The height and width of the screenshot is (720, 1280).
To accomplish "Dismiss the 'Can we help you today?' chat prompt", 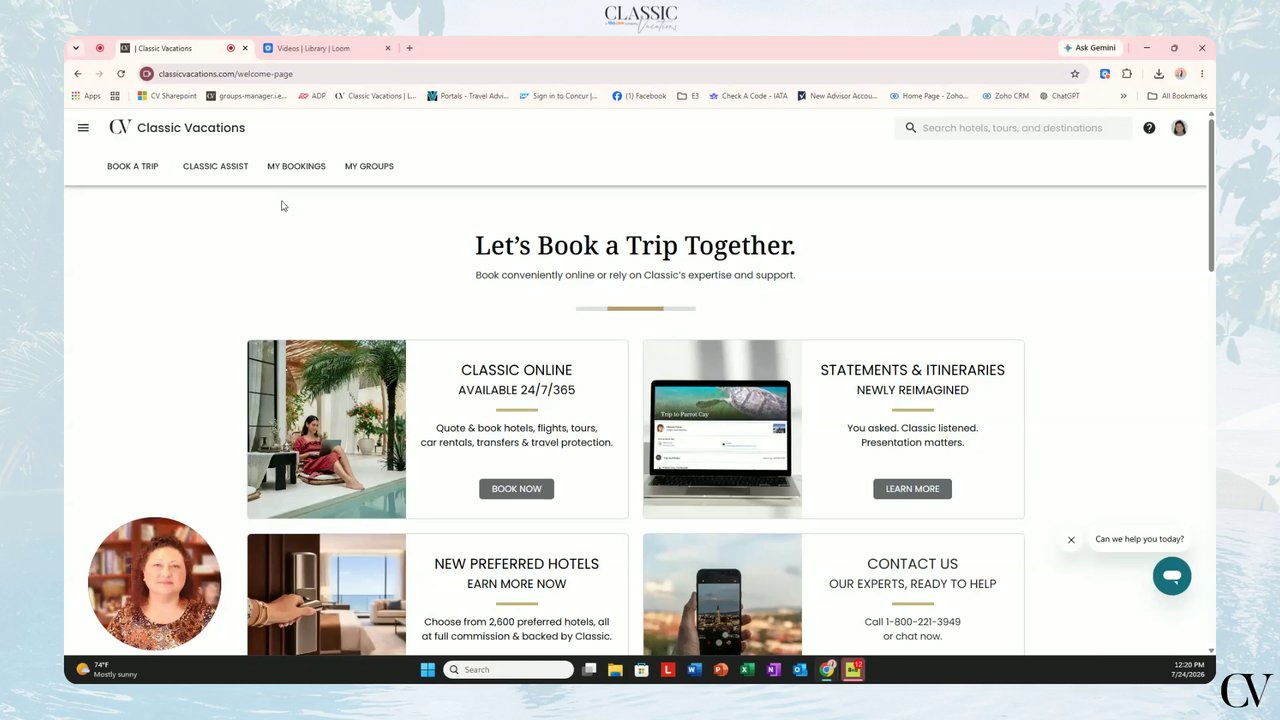I will (1071, 540).
